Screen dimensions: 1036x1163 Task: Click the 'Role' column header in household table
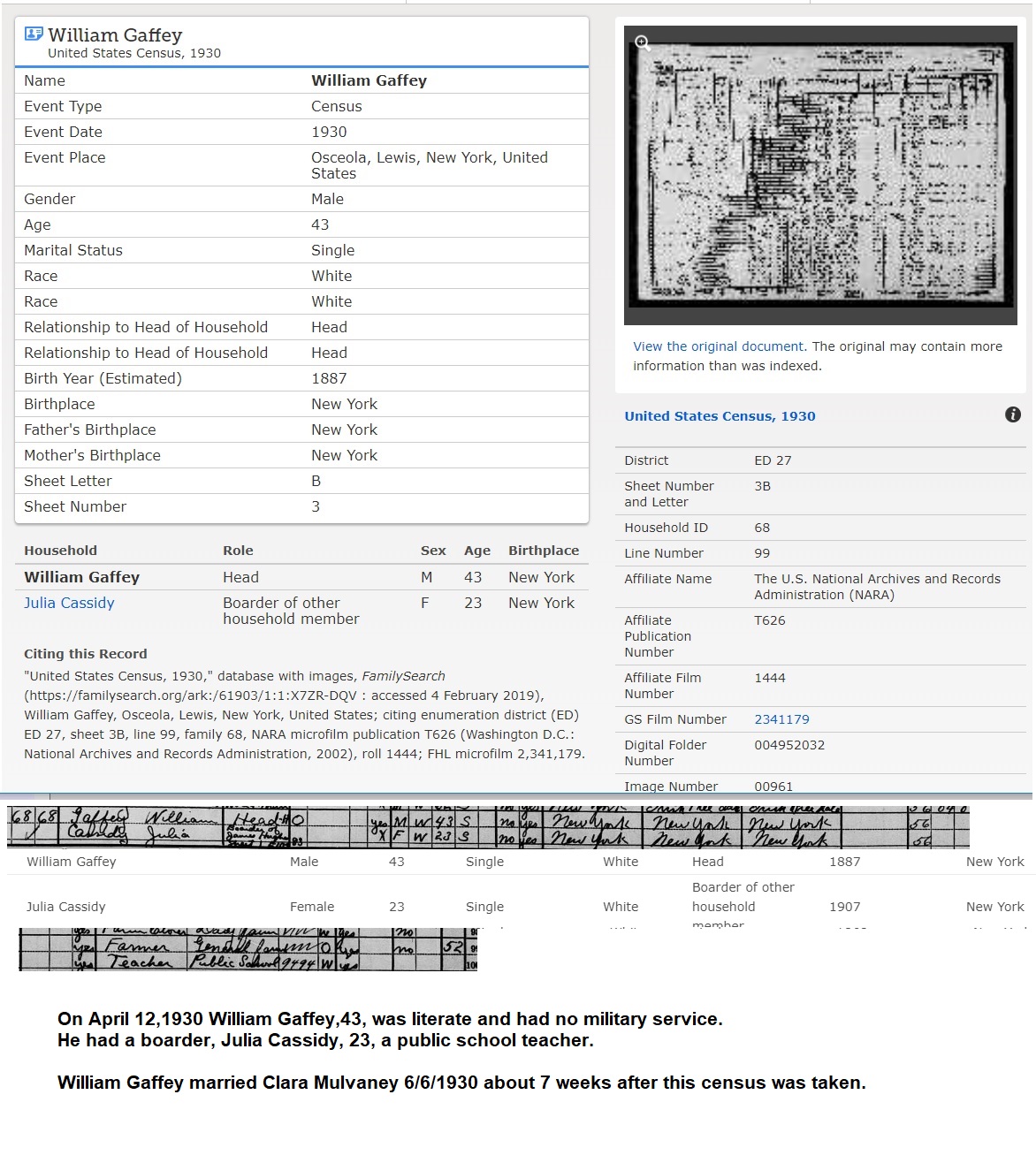click(x=238, y=551)
